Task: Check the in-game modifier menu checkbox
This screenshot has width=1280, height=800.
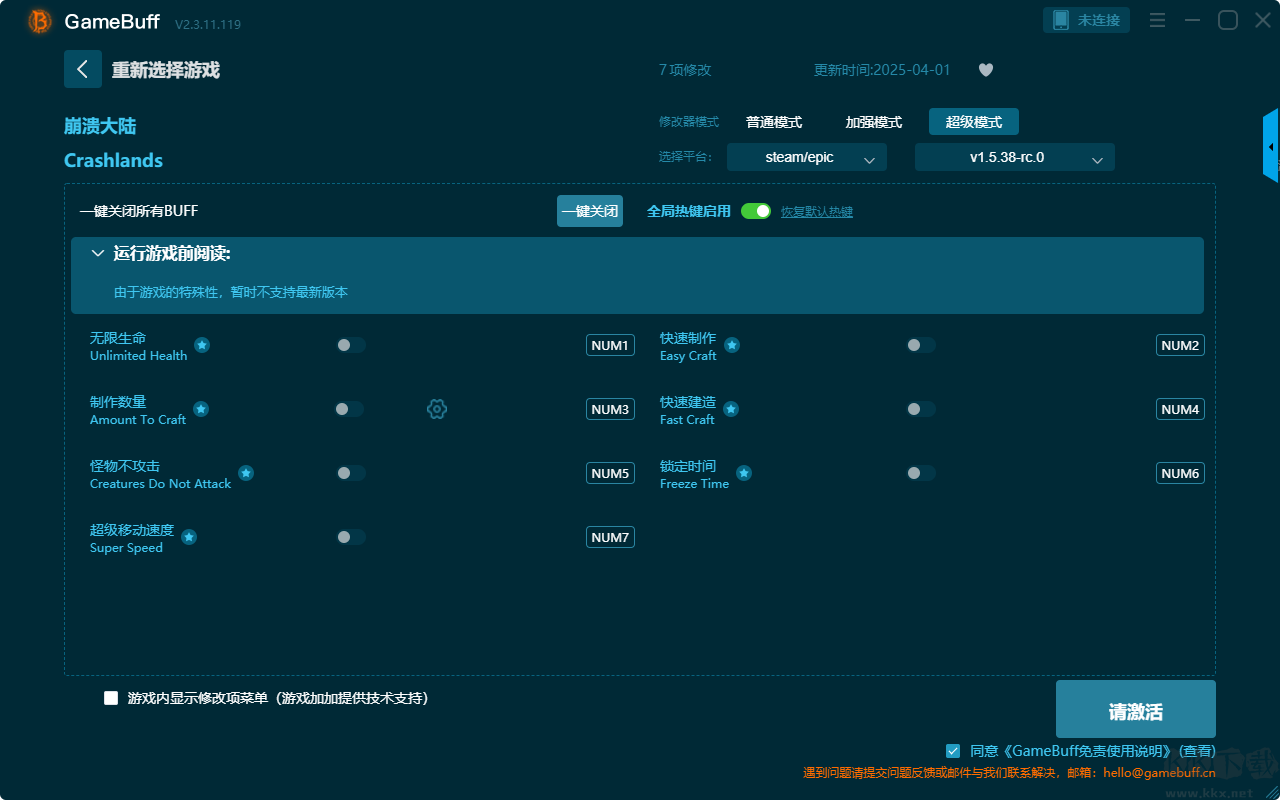Action: tap(111, 698)
